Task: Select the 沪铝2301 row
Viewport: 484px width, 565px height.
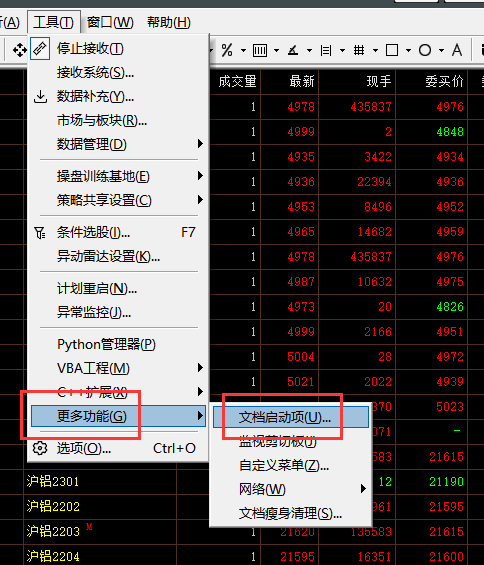Action: click(x=53, y=482)
